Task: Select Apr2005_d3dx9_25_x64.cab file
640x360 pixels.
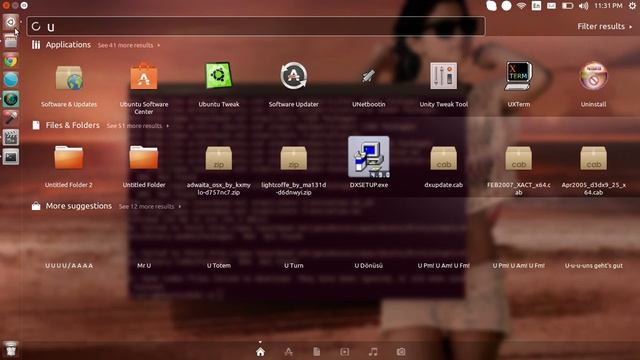Action: click(x=593, y=158)
